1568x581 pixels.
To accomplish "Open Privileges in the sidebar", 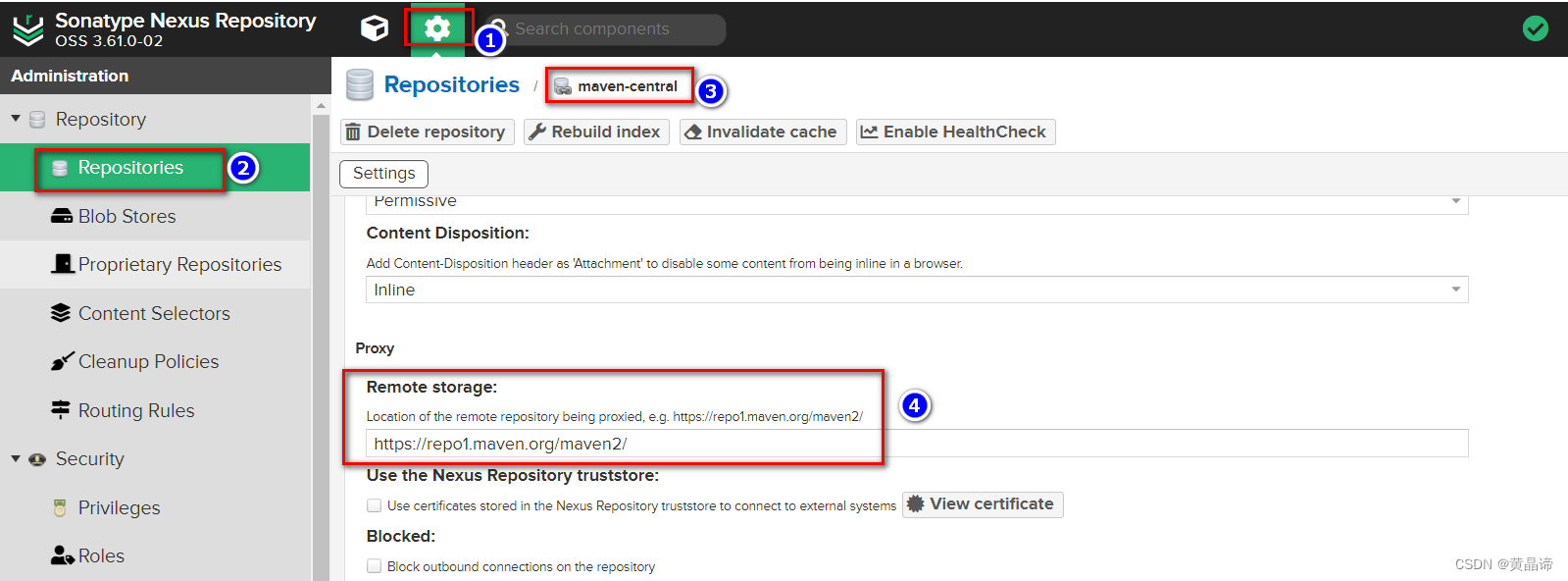I will [155, 507].
